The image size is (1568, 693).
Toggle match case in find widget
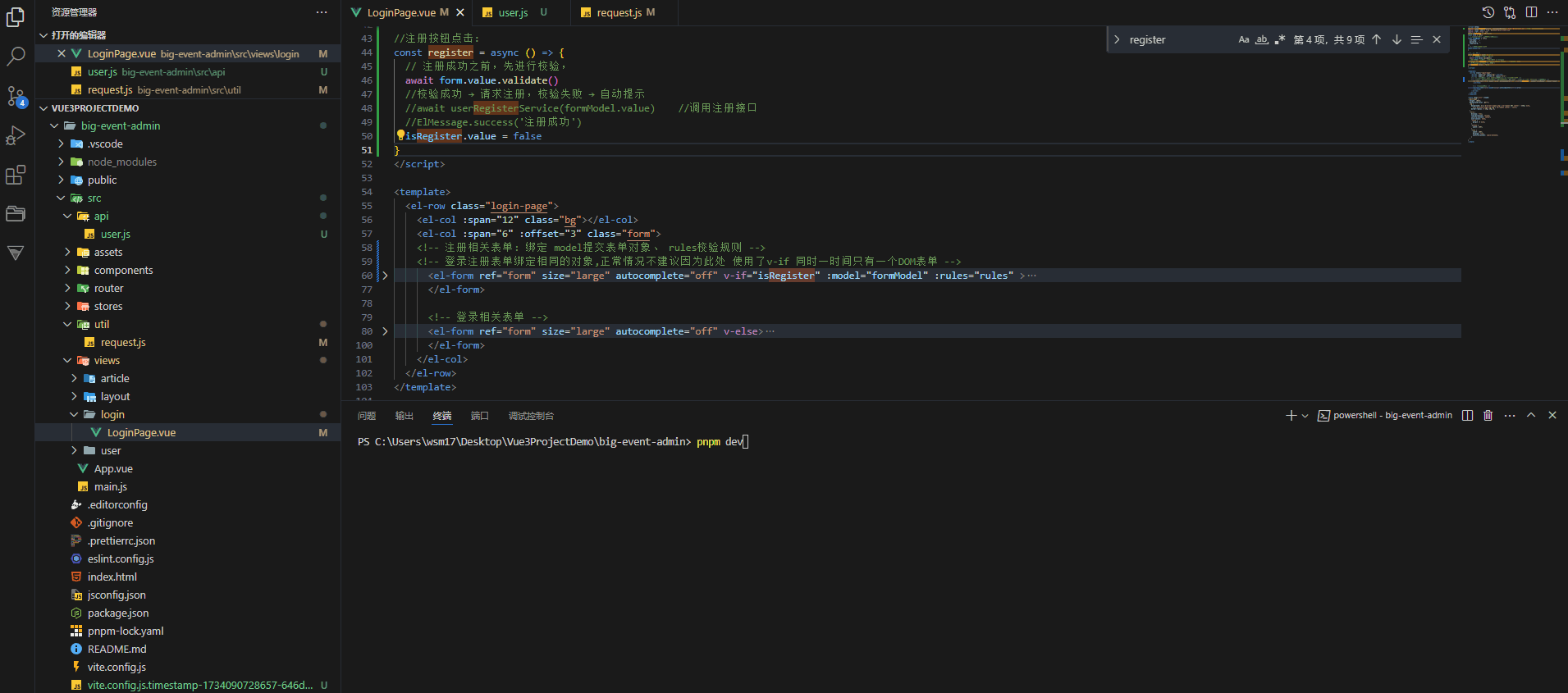[1244, 39]
